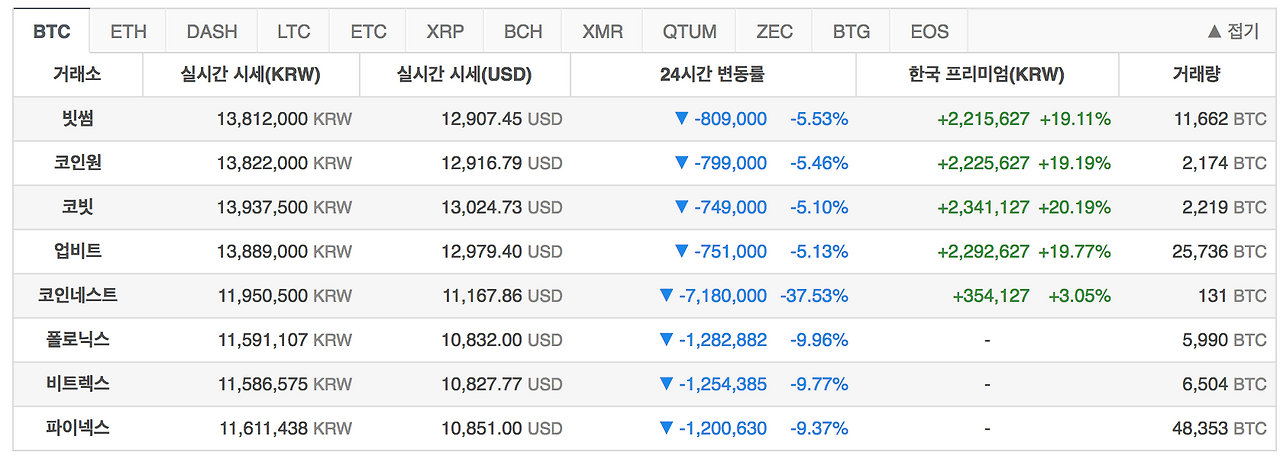Image resolution: width=1280 pixels, height=462 pixels.
Task: Select the LTC tab
Action: 293,31
